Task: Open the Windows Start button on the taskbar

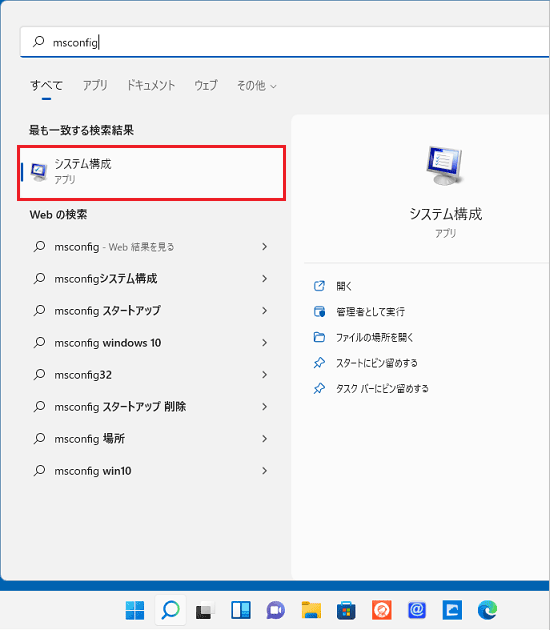Action: coord(135,610)
